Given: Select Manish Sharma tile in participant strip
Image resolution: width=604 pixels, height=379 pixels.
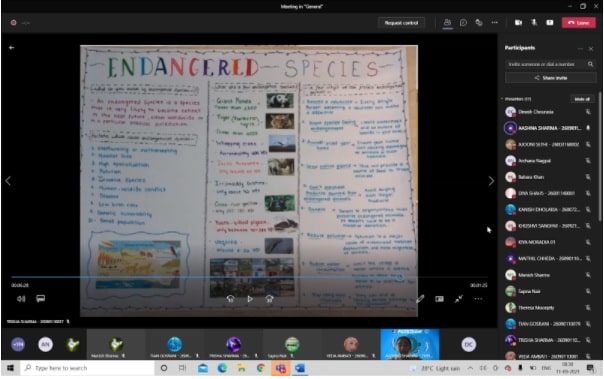Looking at the screenshot, I should tap(116, 344).
